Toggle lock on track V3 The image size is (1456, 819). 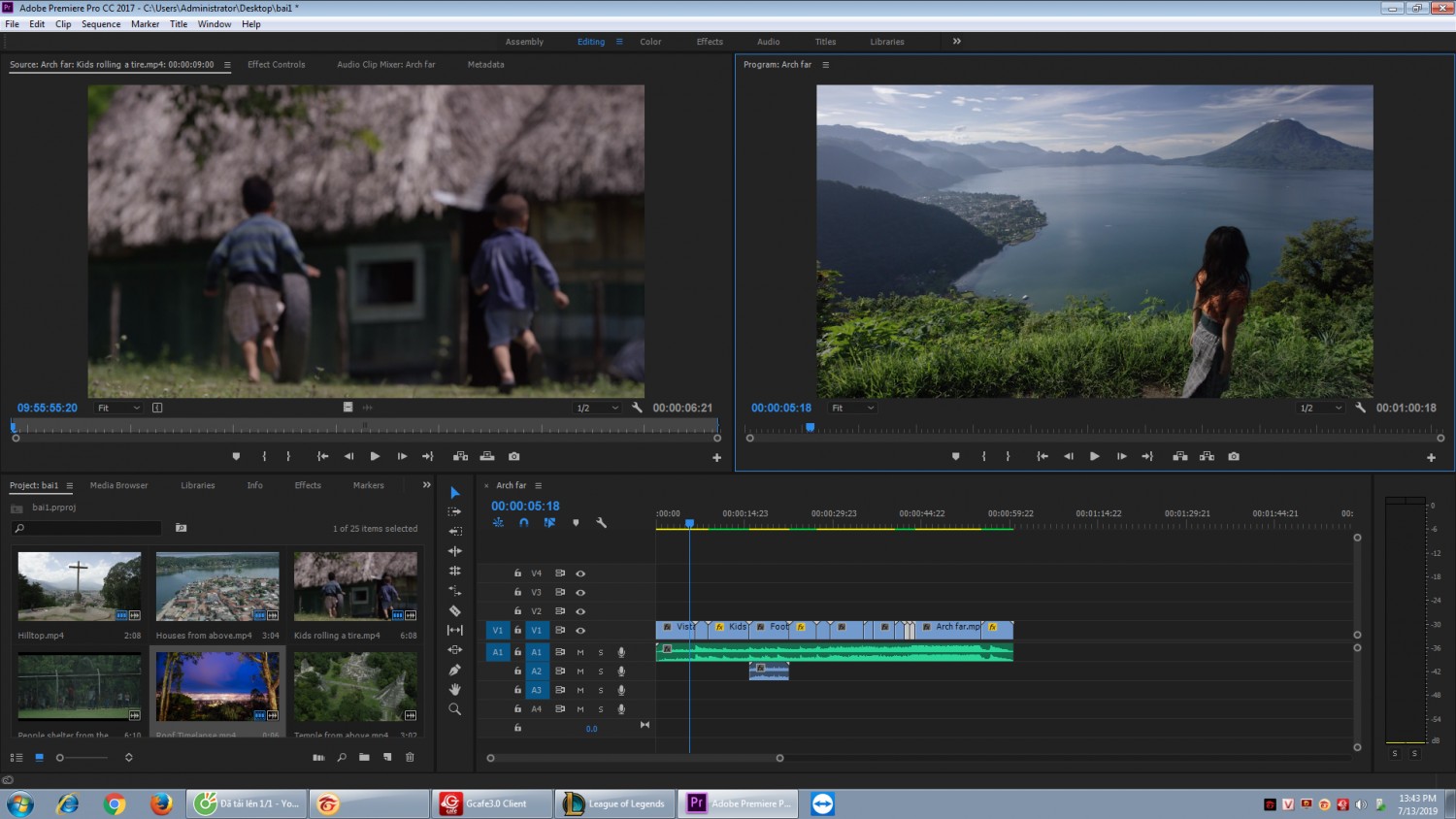click(x=517, y=592)
